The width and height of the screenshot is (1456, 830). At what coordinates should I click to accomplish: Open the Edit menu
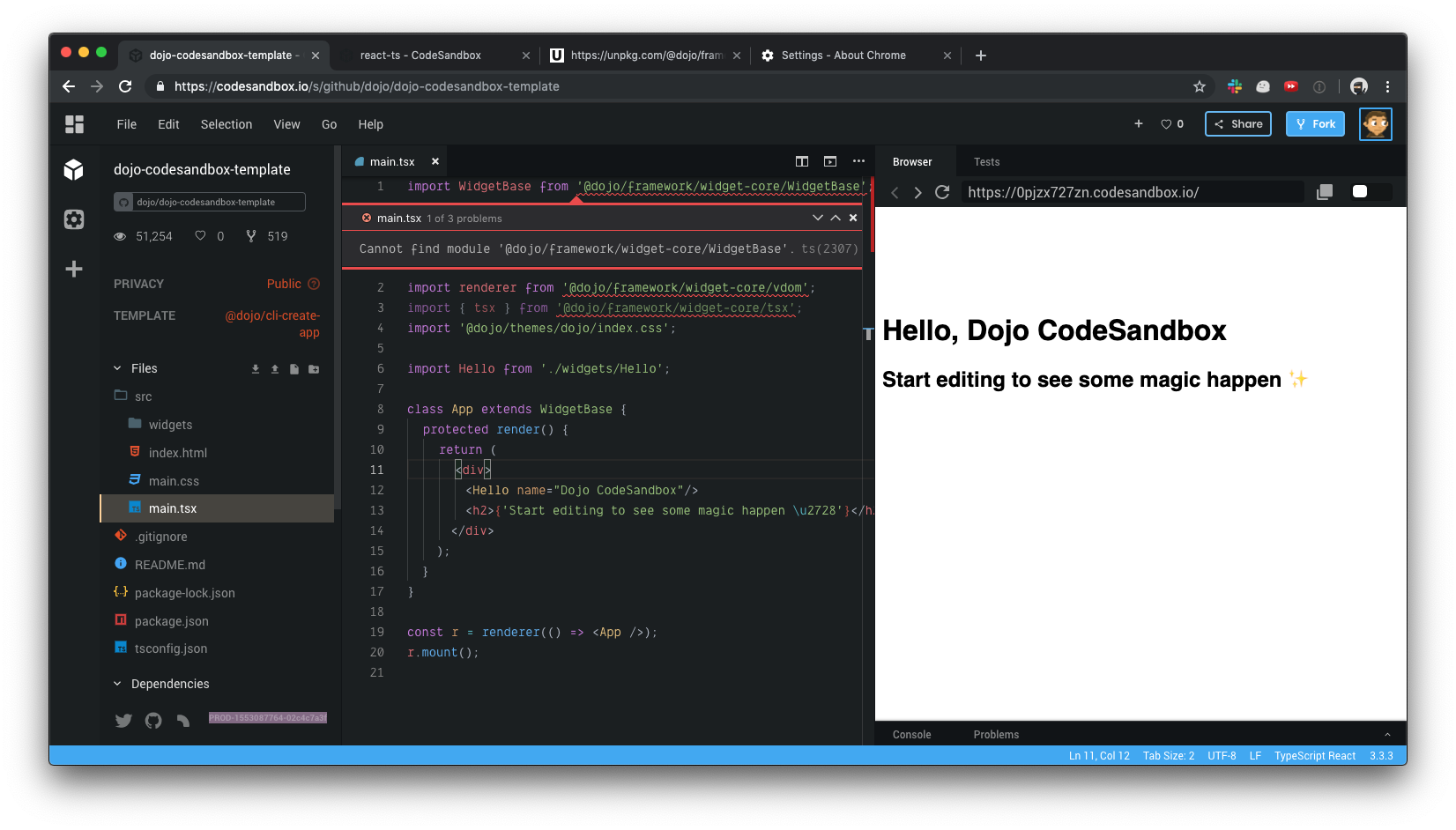(x=168, y=124)
